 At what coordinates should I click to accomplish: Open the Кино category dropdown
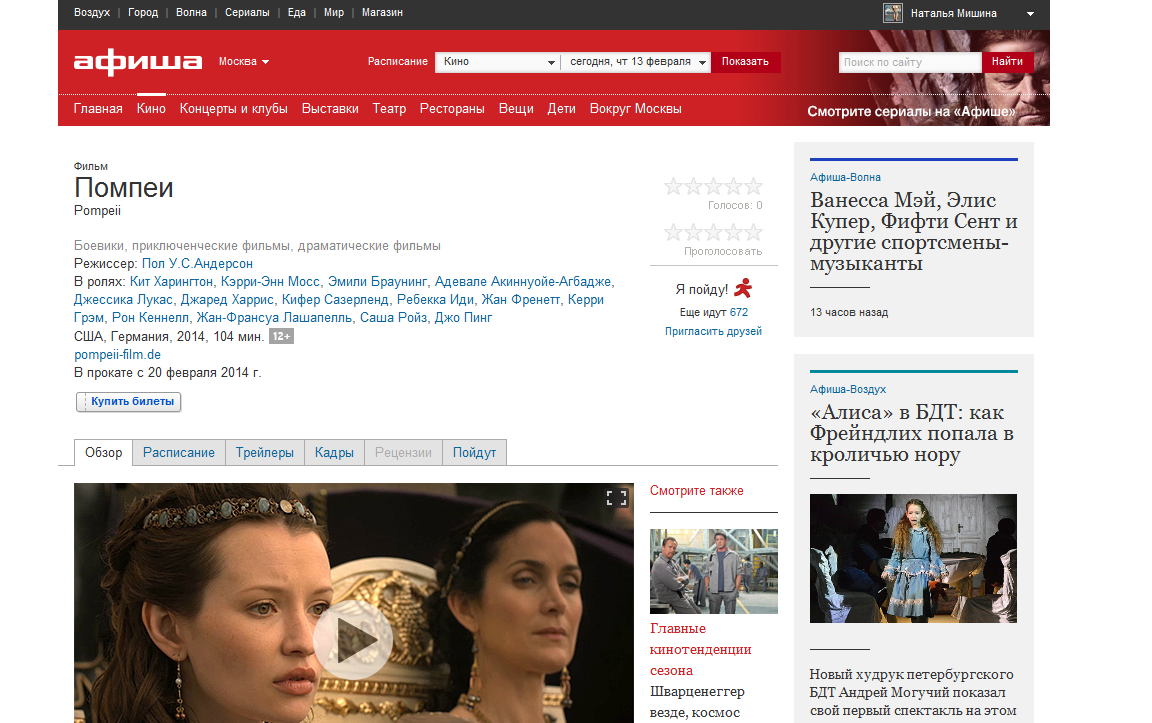[x=497, y=62]
